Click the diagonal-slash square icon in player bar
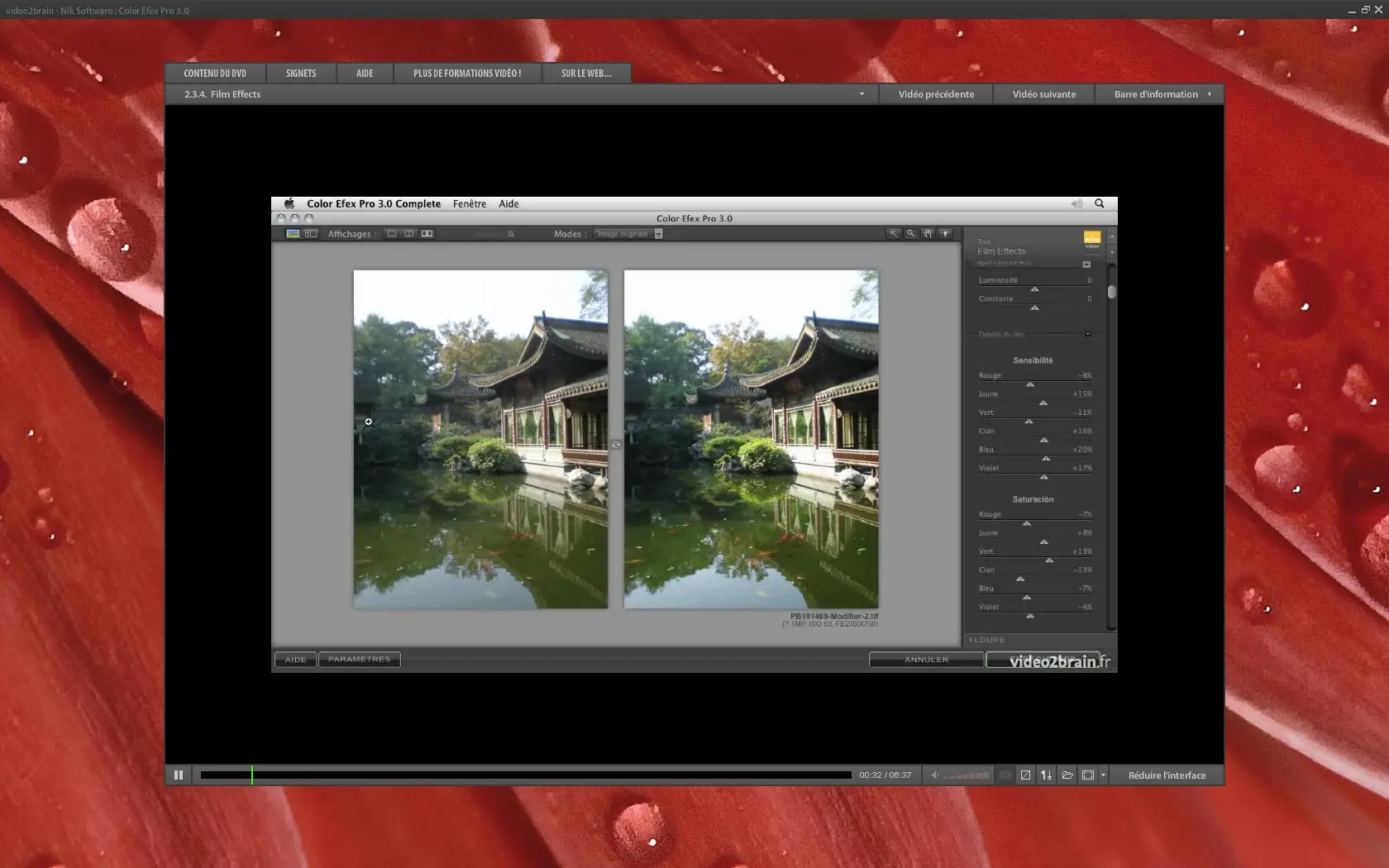Image resolution: width=1389 pixels, height=868 pixels. [x=1025, y=775]
